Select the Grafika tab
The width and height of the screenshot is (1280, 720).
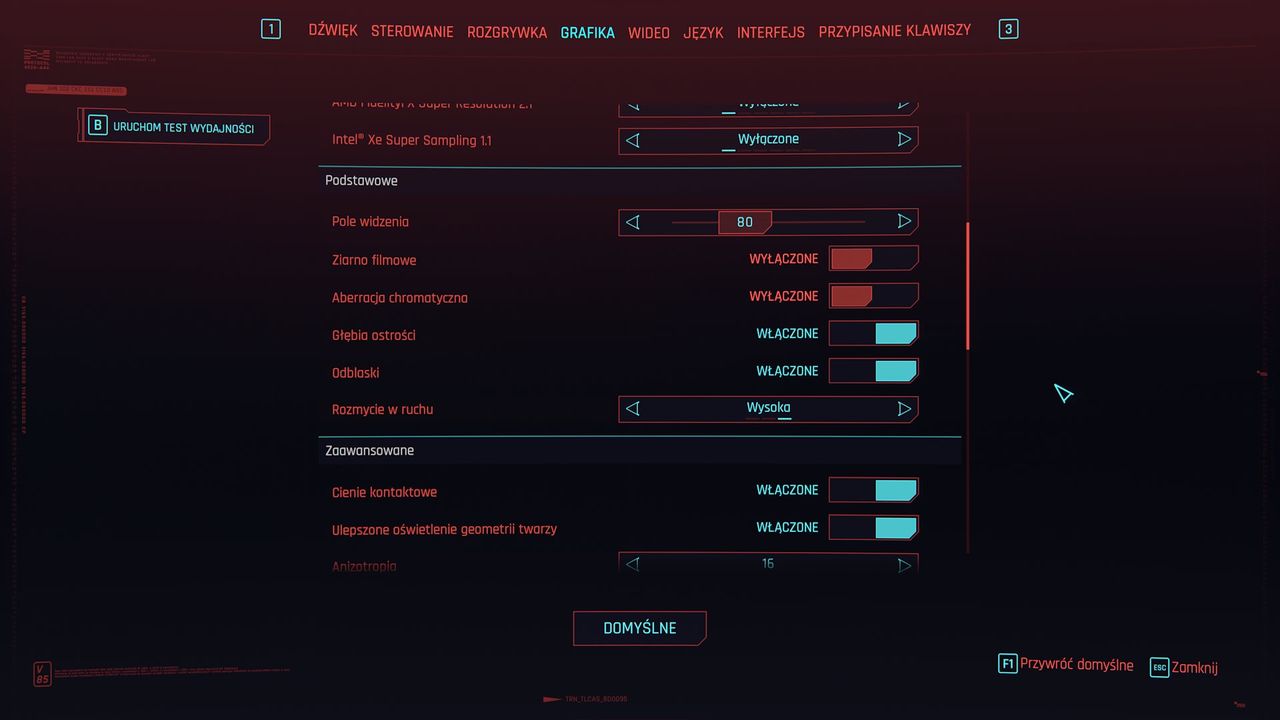(587, 32)
